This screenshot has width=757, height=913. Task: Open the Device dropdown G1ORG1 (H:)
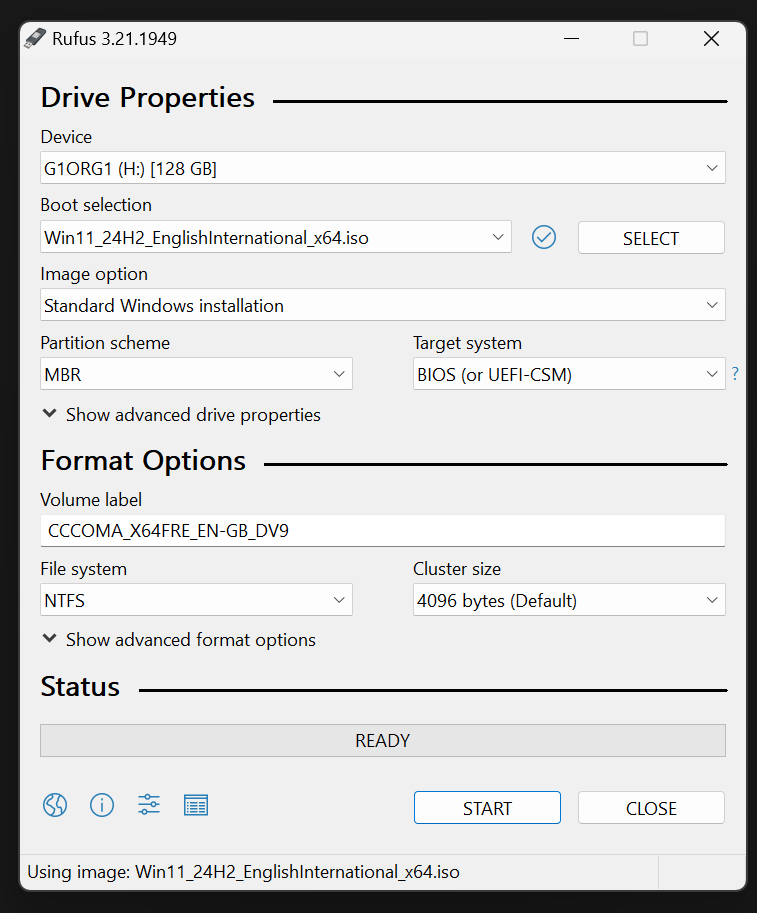point(382,168)
